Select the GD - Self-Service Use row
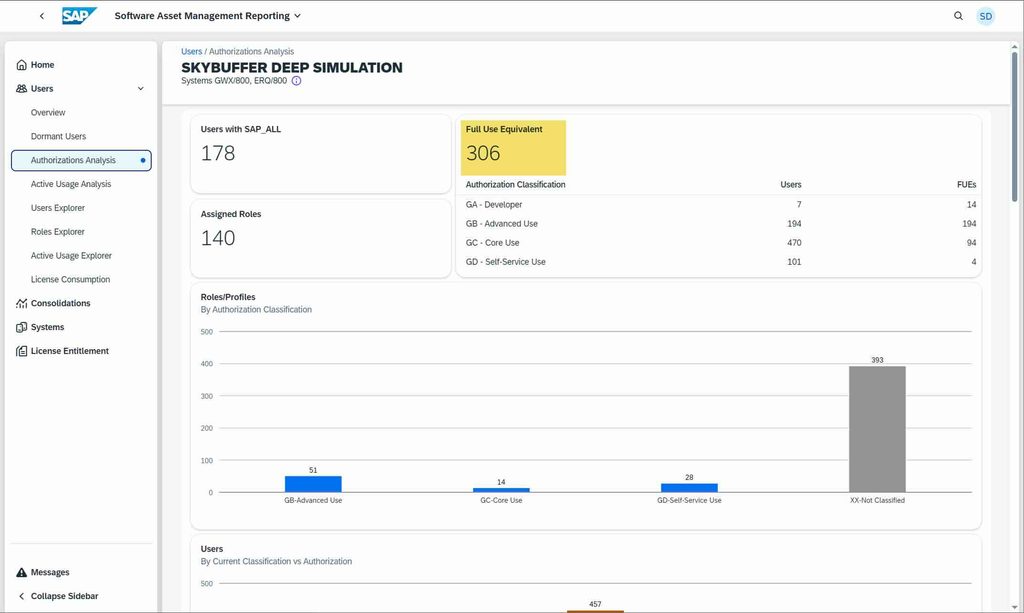The width and height of the screenshot is (1024, 613). point(720,262)
